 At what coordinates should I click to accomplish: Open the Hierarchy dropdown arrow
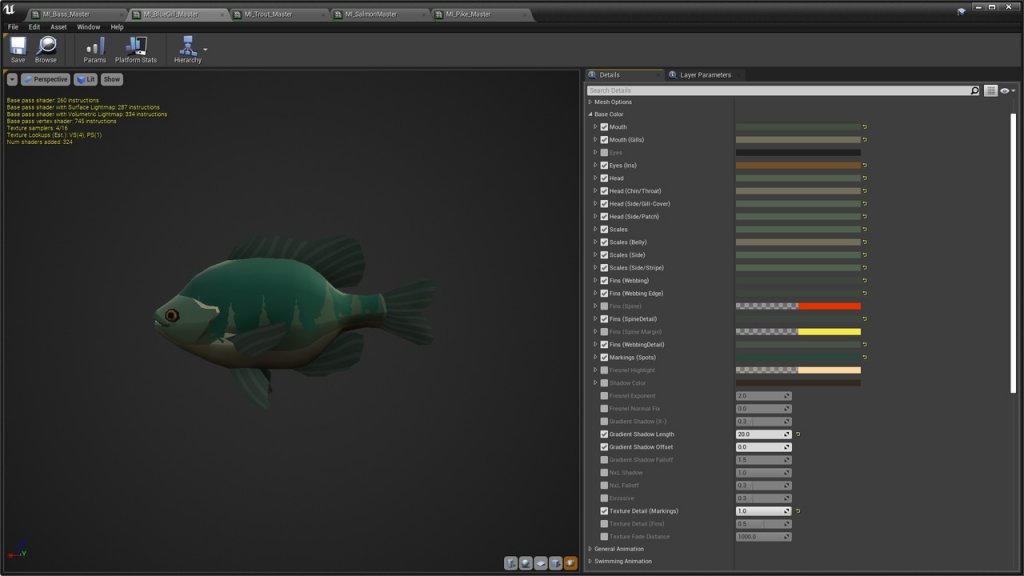point(205,49)
